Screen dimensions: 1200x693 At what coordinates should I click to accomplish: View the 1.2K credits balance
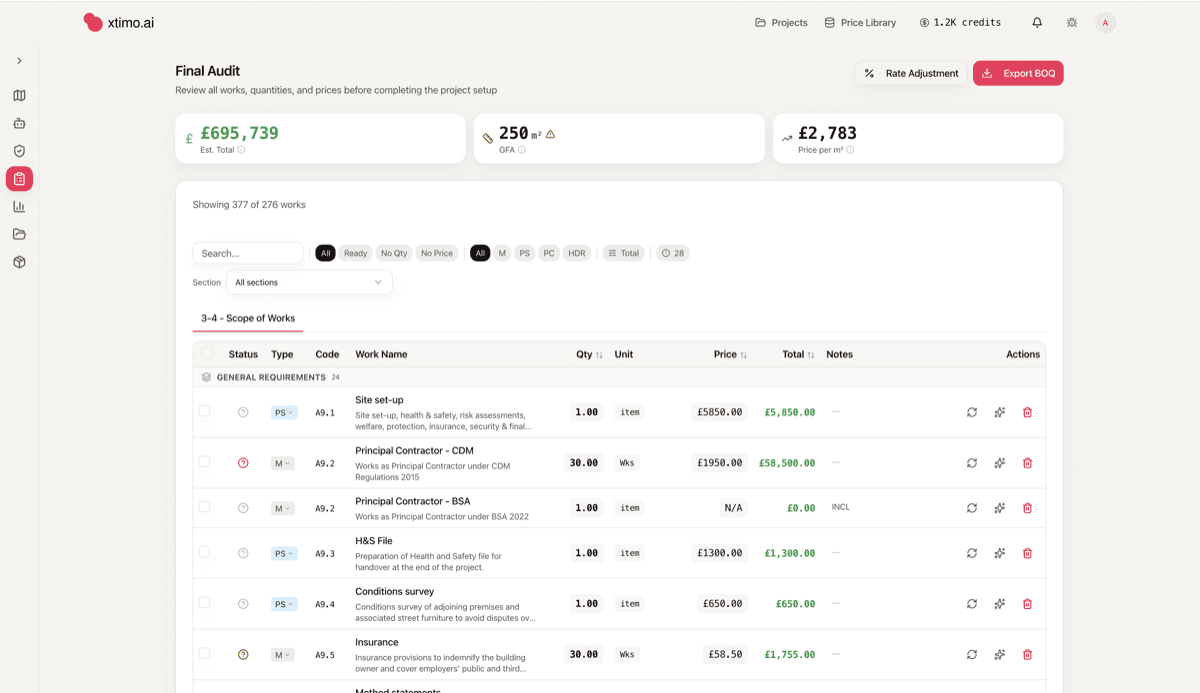[x=959, y=22]
